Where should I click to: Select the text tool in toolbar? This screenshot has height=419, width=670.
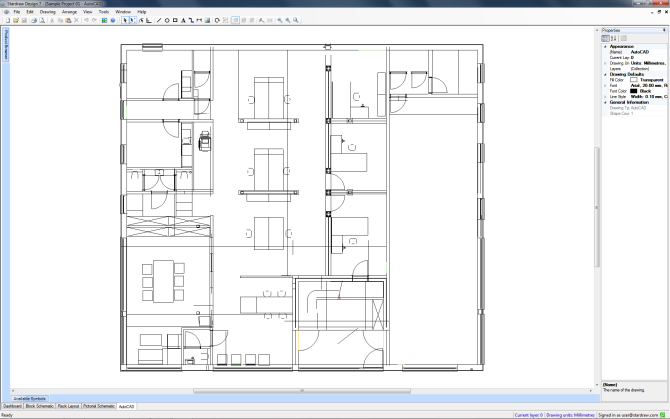point(183,20)
